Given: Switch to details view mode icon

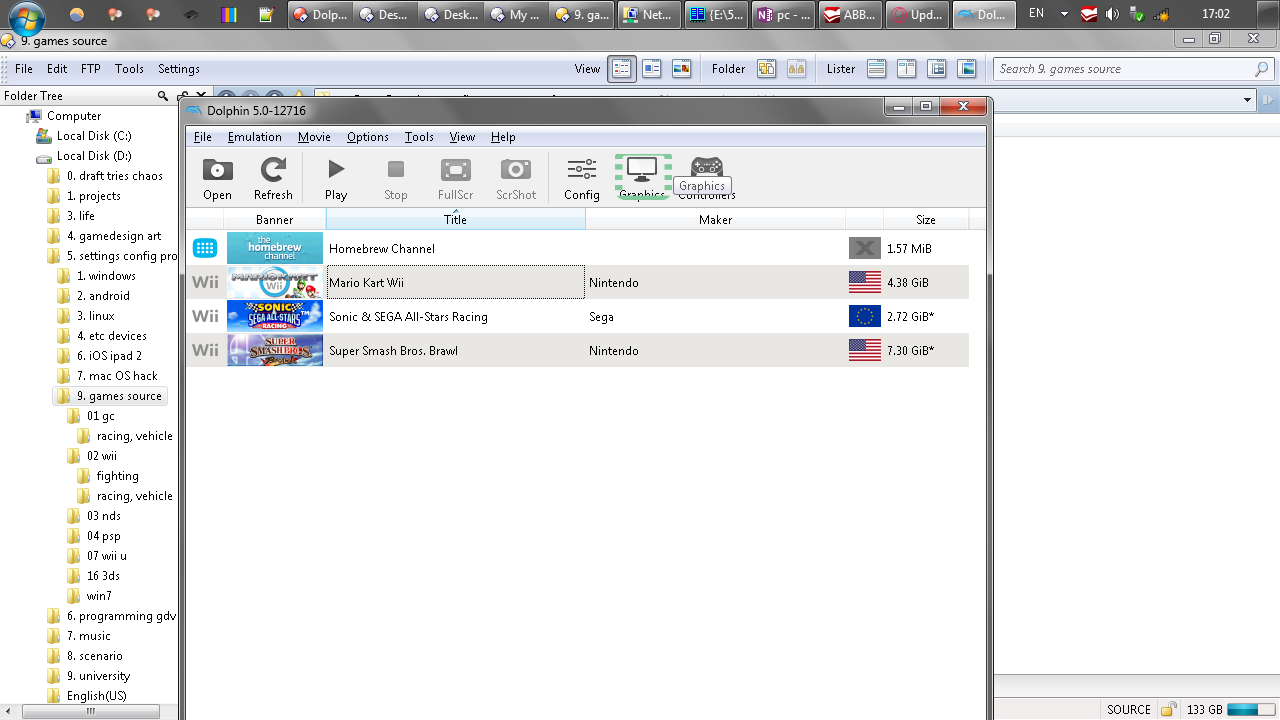Looking at the screenshot, I should 622,69.
